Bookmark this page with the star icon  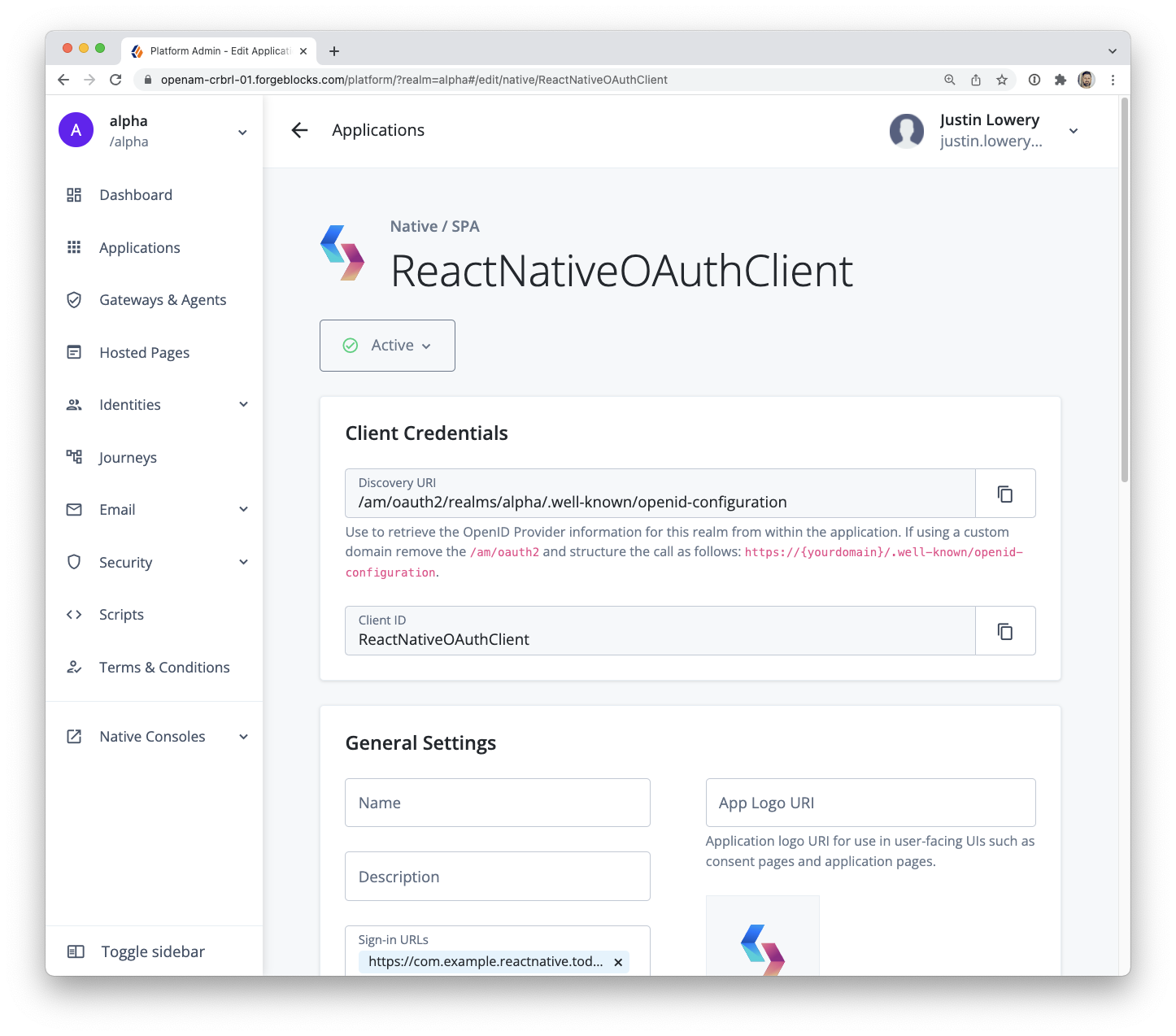(x=1002, y=80)
